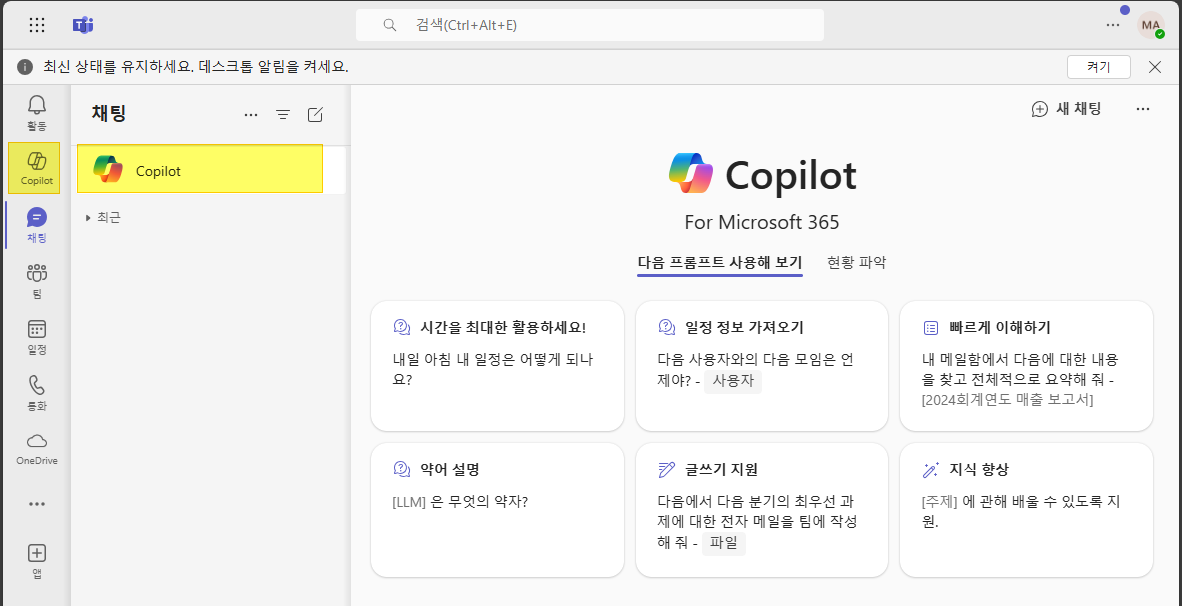Open settings and more ellipsis in title bar

(x=1113, y=25)
